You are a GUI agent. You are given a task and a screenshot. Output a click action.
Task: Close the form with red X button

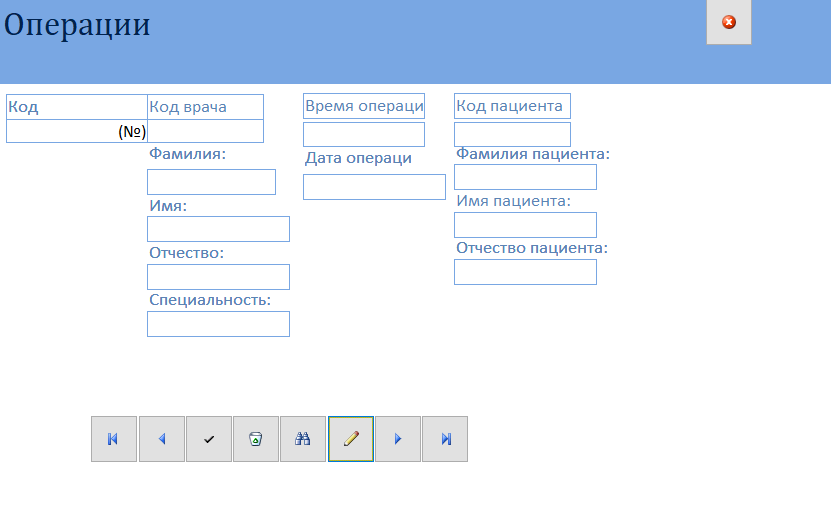(729, 22)
